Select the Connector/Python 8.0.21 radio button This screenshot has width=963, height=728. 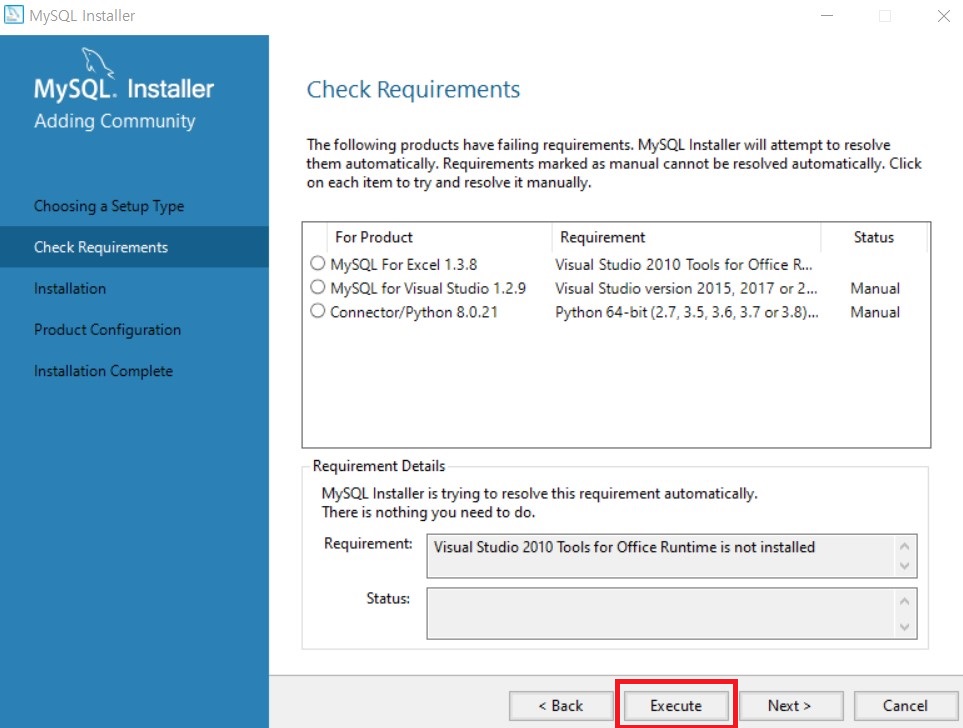point(318,311)
